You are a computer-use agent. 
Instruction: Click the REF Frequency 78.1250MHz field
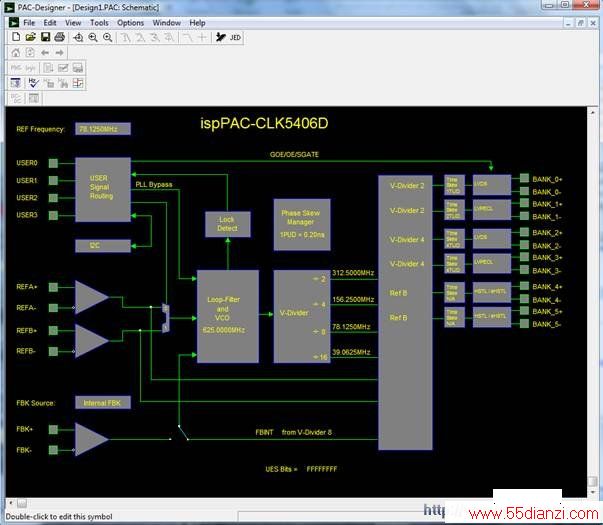pyautogui.click(x=103, y=129)
